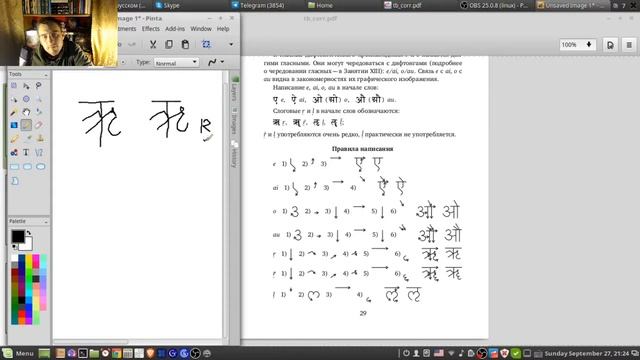Click the Copy icon in Pinta toolbar

pyautogui.click(x=169, y=44)
